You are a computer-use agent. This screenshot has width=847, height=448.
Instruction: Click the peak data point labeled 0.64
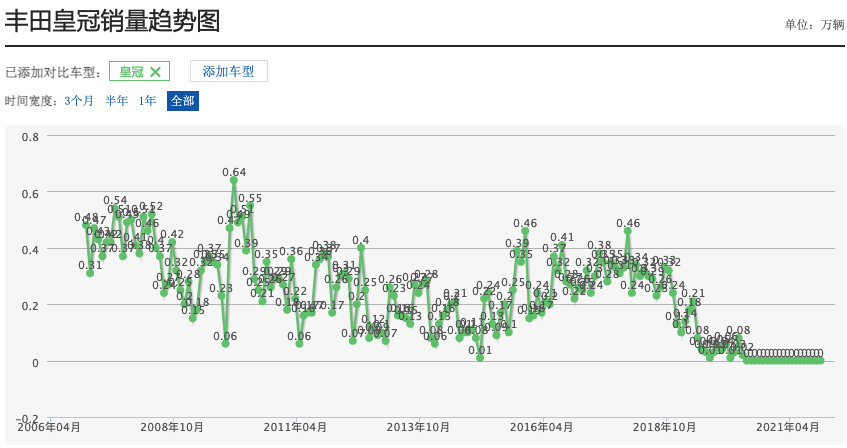coord(234,180)
